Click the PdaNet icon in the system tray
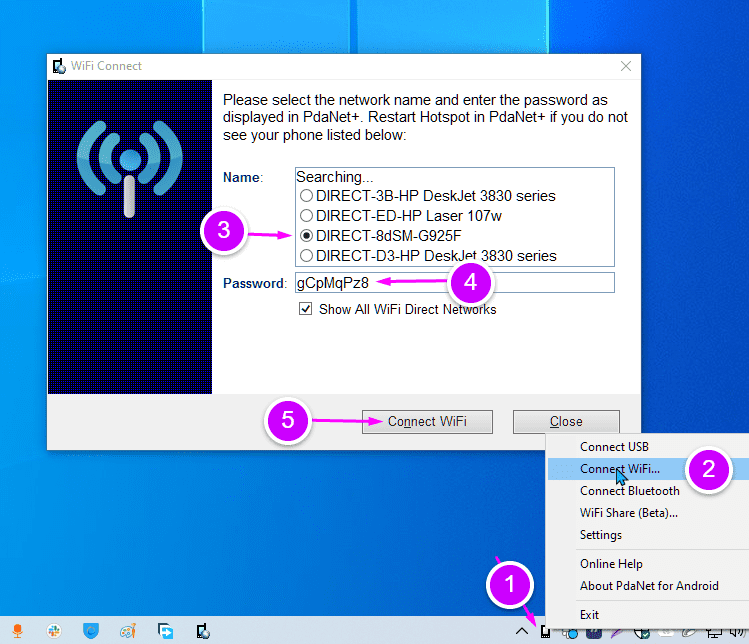The image size is (749, 644). [x=545, y=632]
